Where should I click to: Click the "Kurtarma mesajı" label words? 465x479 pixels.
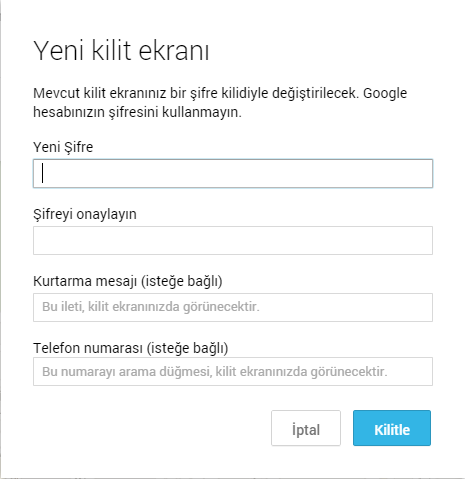click(85, 281)
